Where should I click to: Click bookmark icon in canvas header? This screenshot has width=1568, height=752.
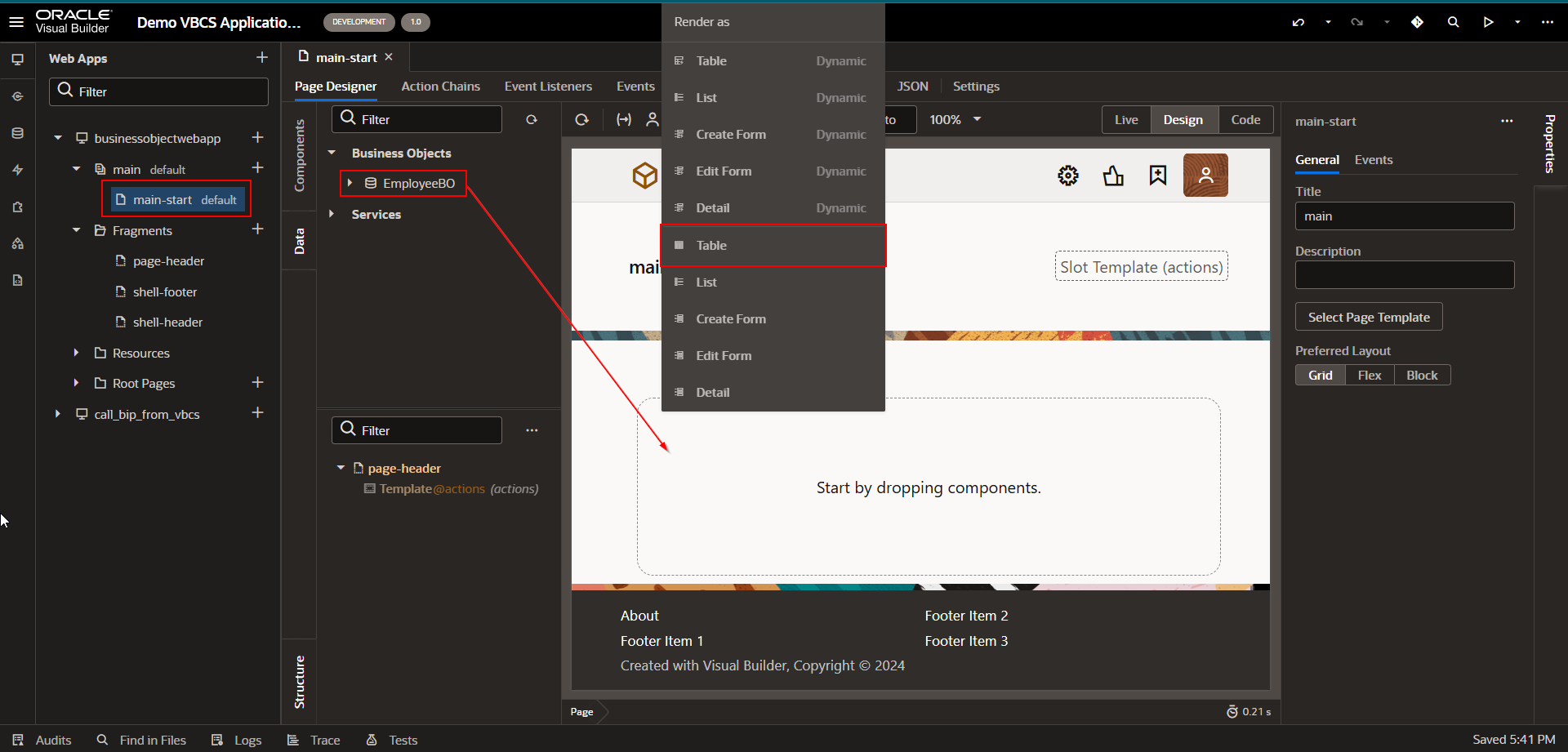(x=1158, y=176)
